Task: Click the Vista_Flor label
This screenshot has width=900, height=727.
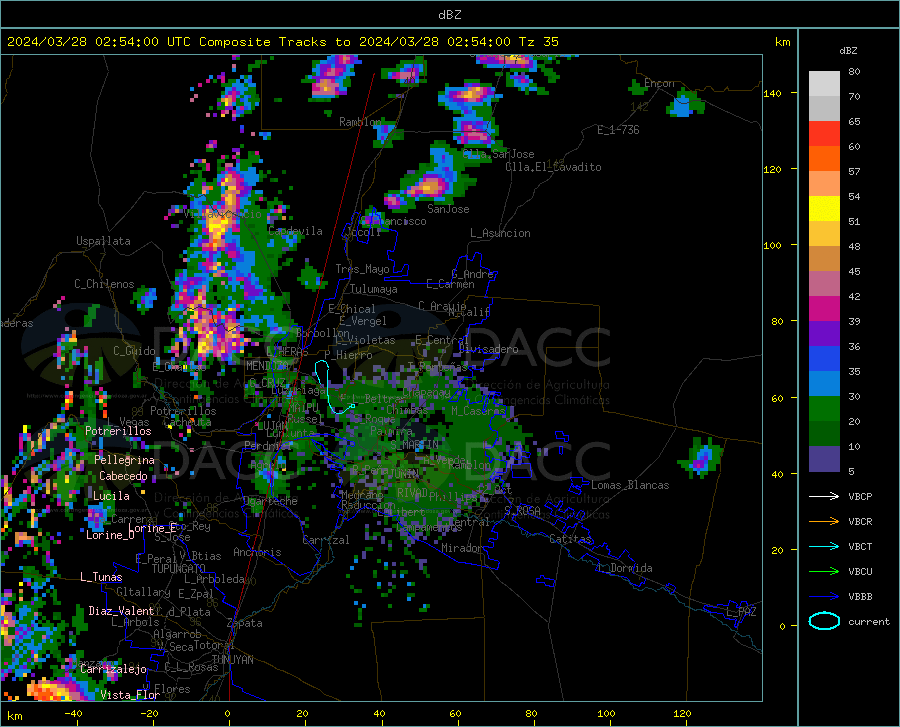Action: coord(130,695)
